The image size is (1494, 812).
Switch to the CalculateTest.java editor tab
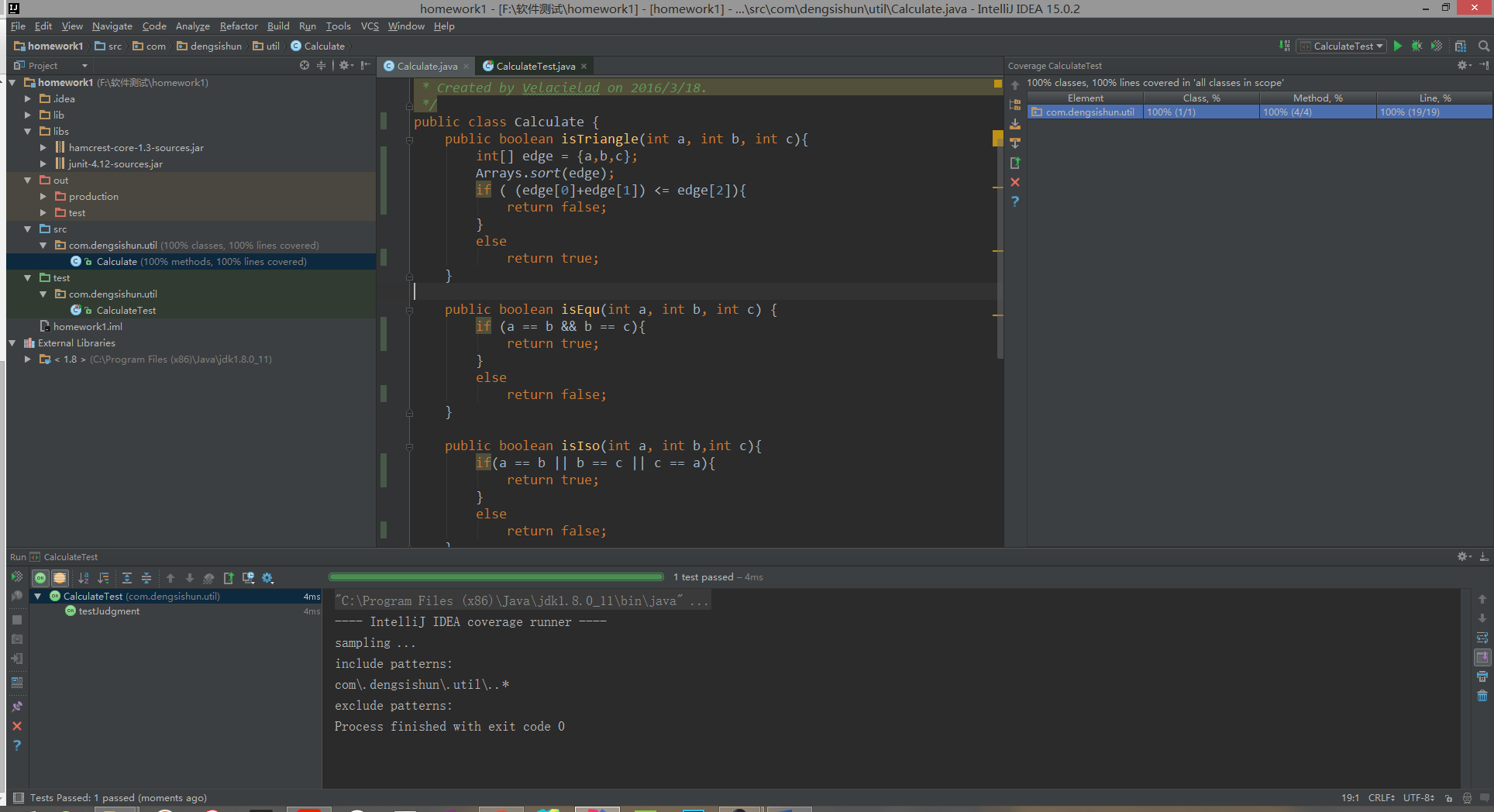point(535,67)
